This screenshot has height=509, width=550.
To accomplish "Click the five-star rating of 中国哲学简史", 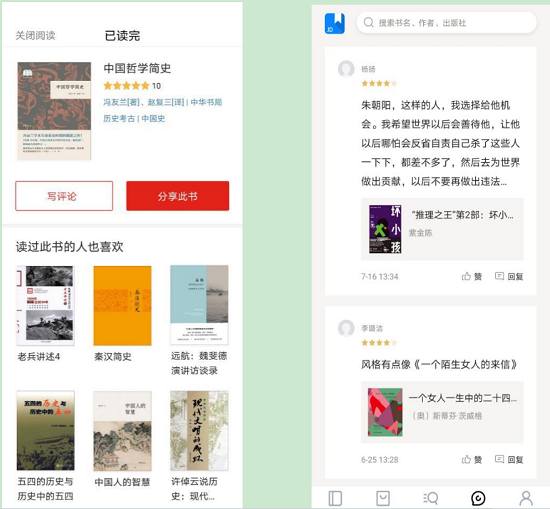I will coord(126,86).
